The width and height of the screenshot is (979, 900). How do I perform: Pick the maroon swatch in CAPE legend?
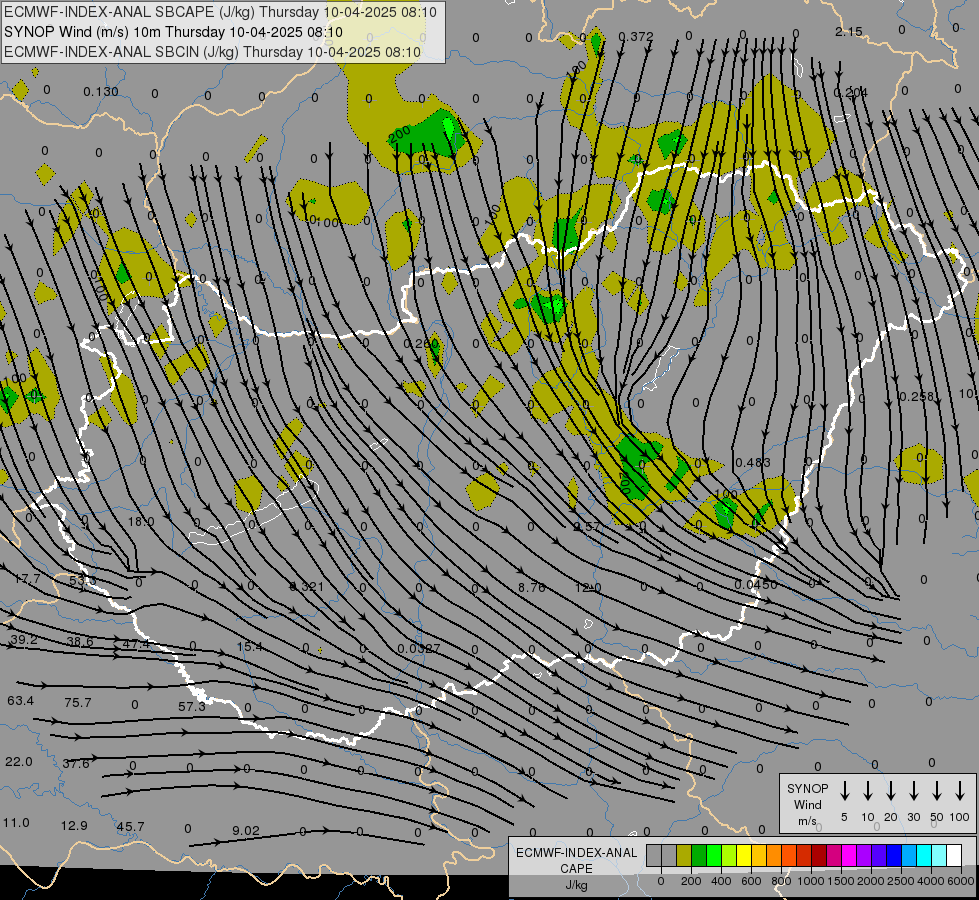click(x=819, y=856)
